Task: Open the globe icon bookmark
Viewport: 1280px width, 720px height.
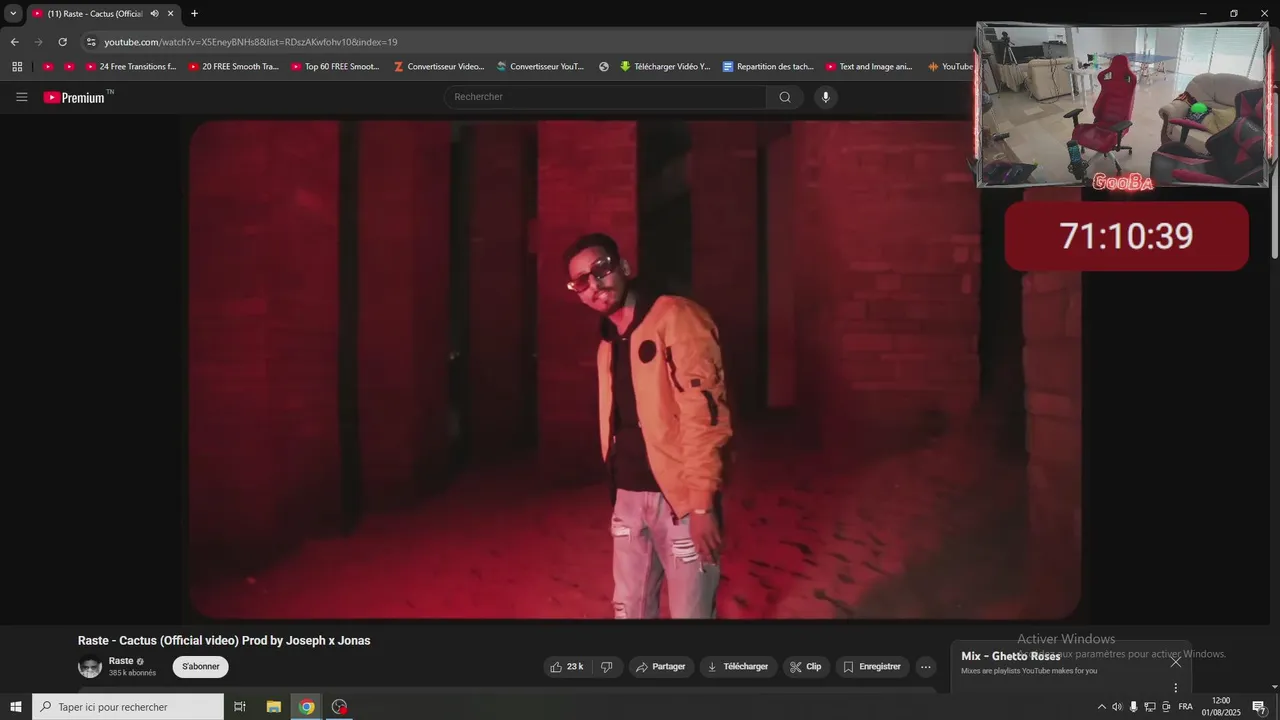Action: (604, 67)
